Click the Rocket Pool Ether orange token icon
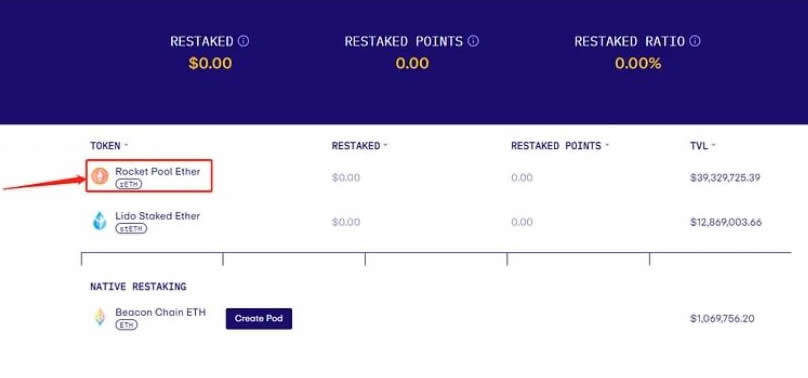 (x=100, y=177)
